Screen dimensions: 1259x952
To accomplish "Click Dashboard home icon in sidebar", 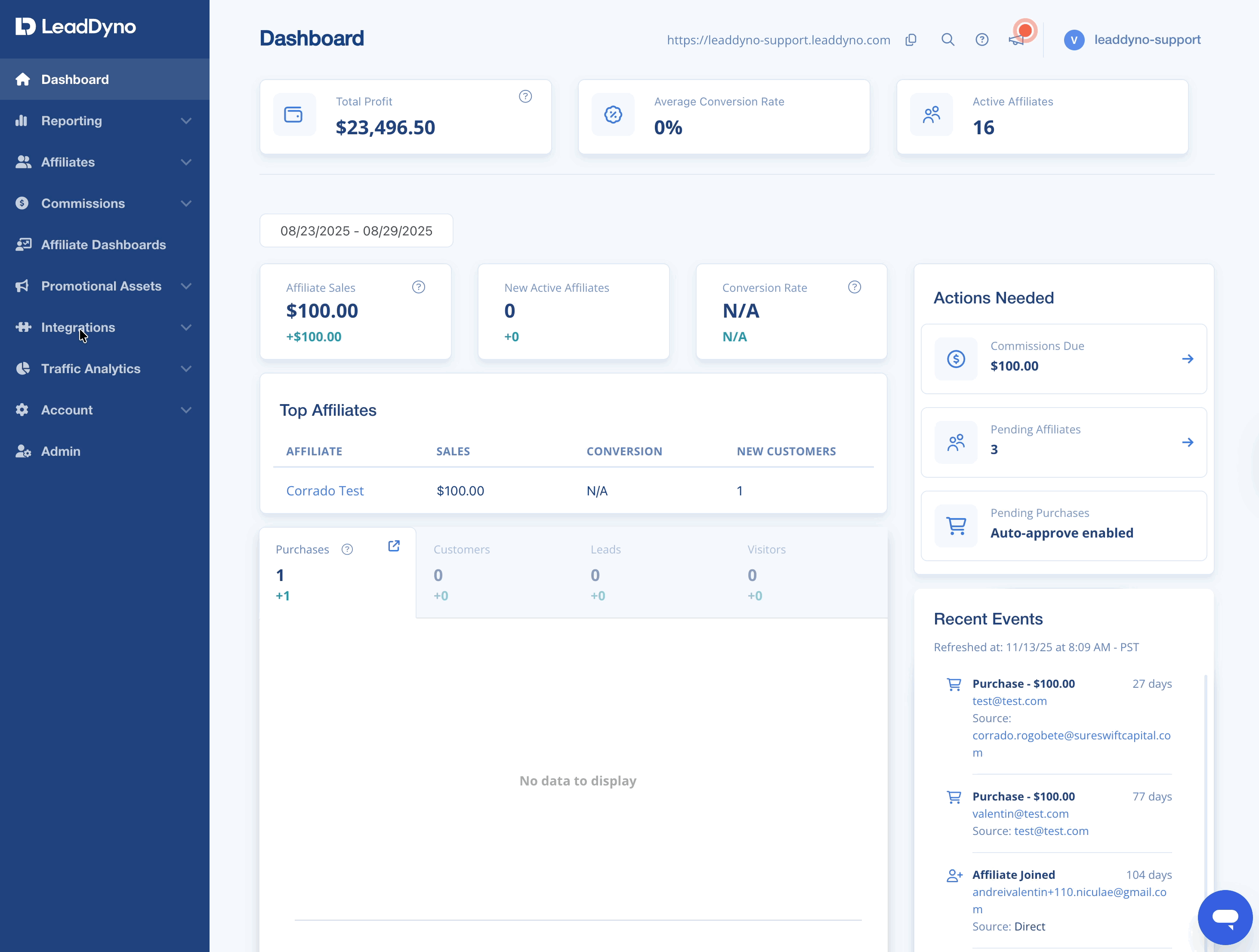I will [23, 79].
